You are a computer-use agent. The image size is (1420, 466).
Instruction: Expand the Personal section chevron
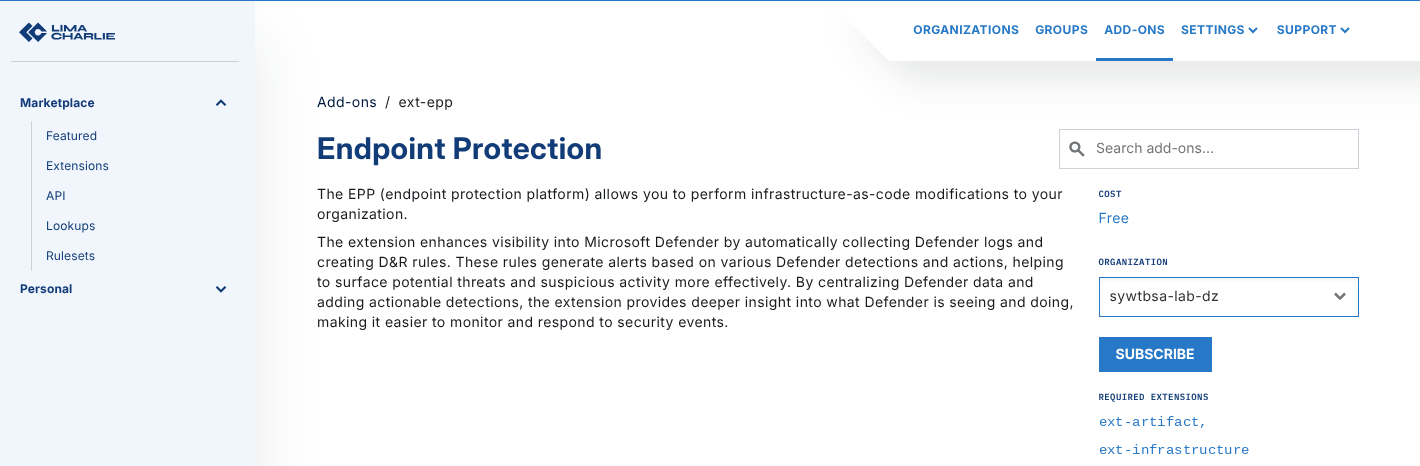click(x=221, y=289)
